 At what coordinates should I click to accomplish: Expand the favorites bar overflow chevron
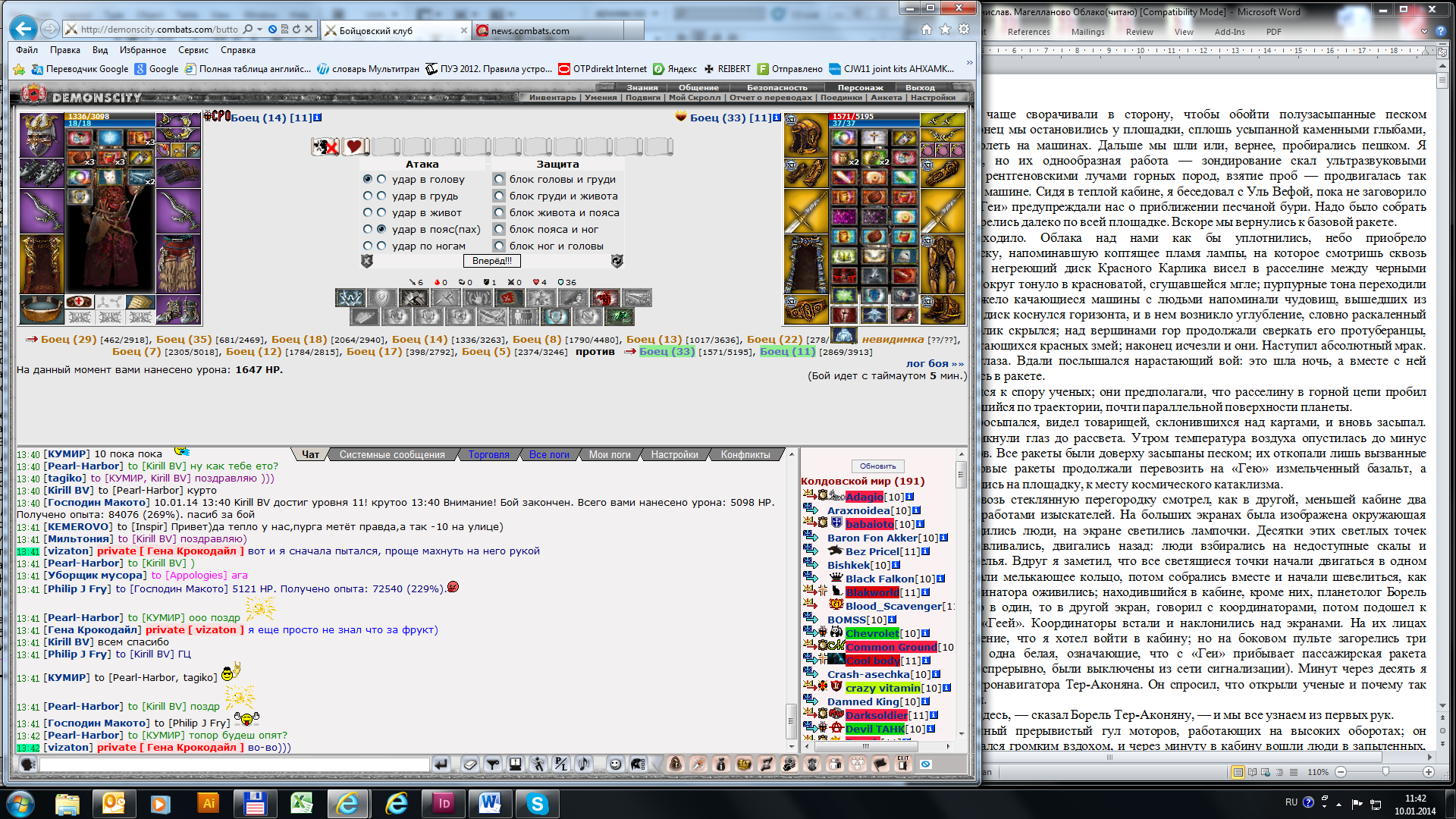(x=969, y=64)
